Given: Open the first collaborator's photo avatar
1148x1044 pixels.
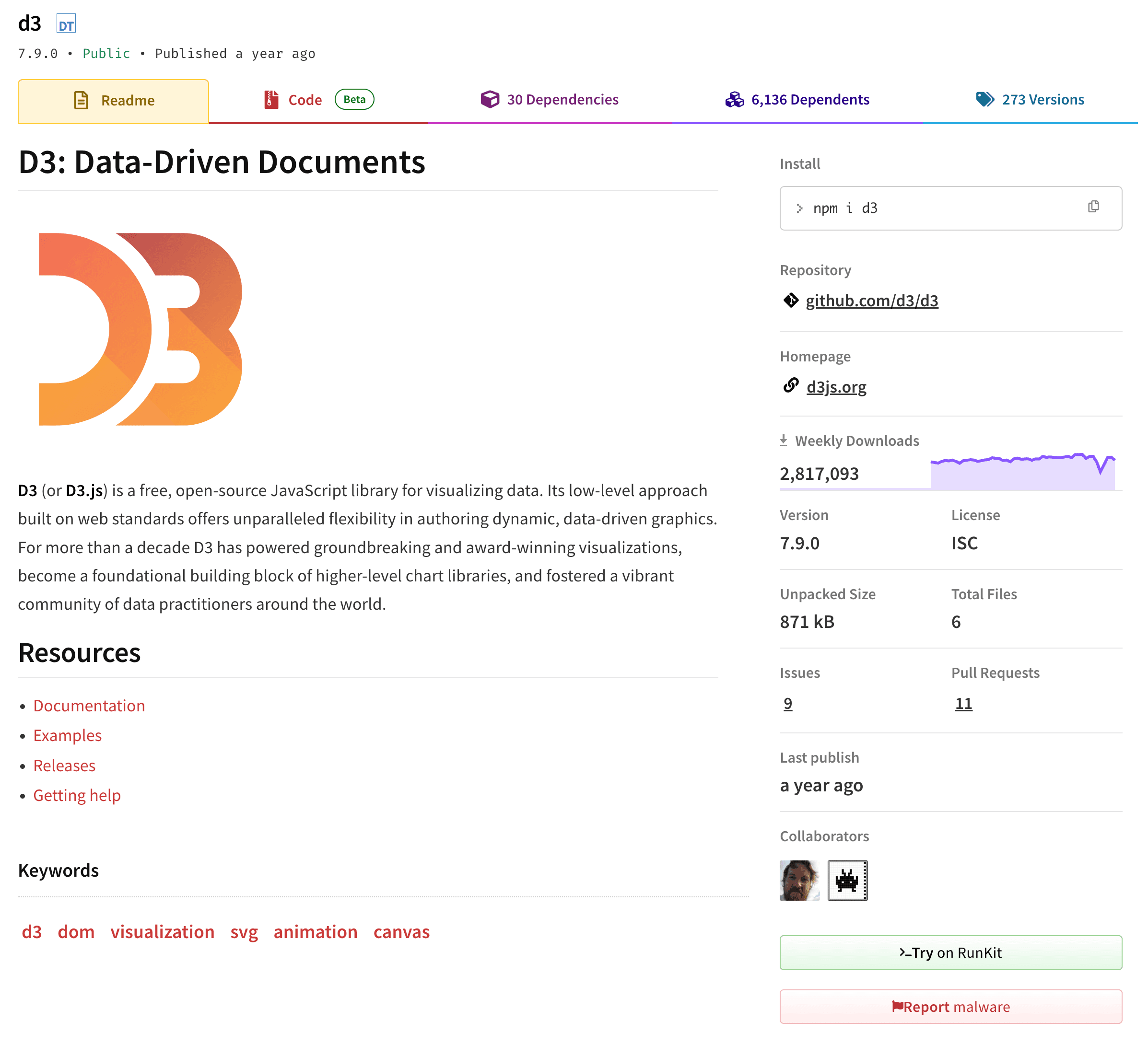Looking at the screenshot, I should pos(799,880).
